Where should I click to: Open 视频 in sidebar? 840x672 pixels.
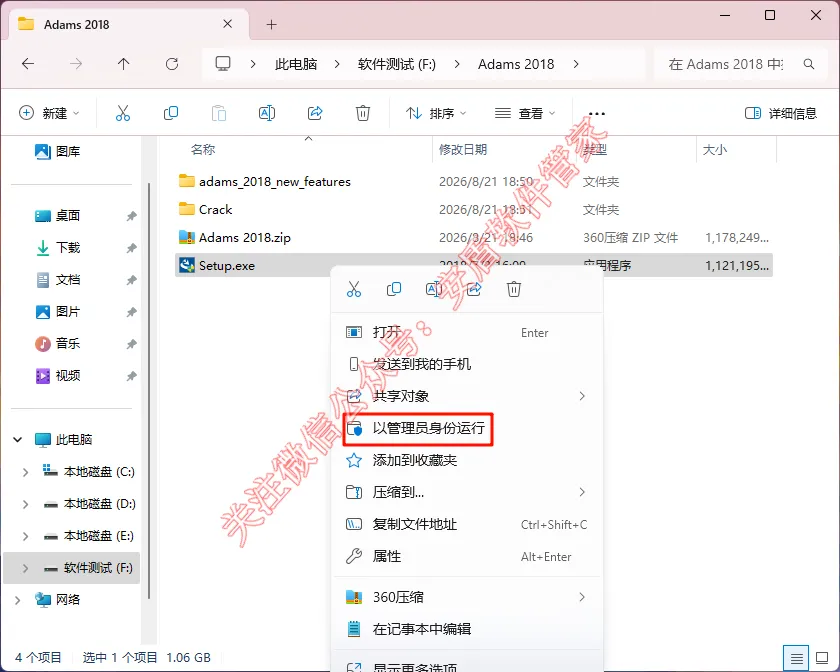point(57,376)
